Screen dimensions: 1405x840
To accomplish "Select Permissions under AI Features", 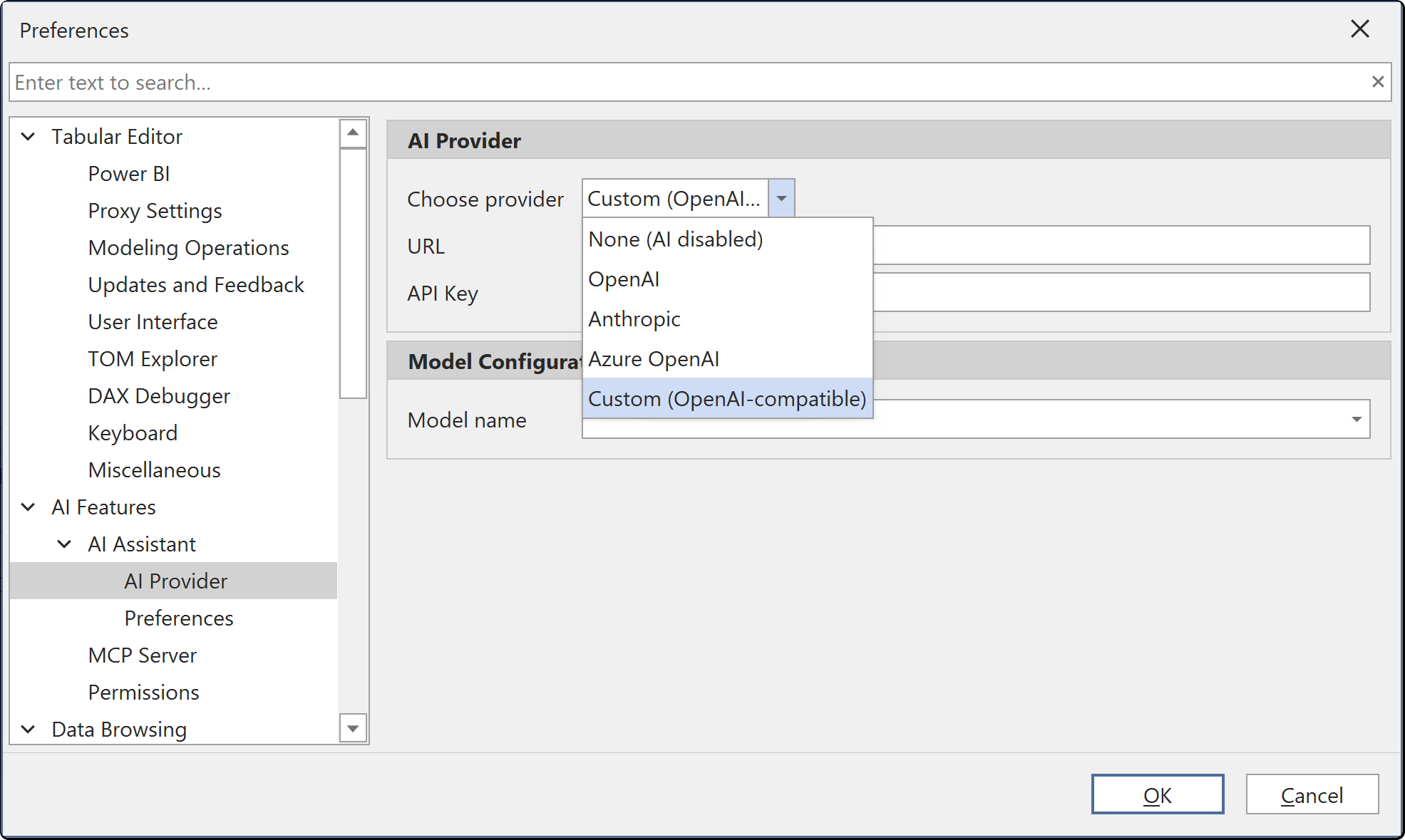I will point(143,692).
